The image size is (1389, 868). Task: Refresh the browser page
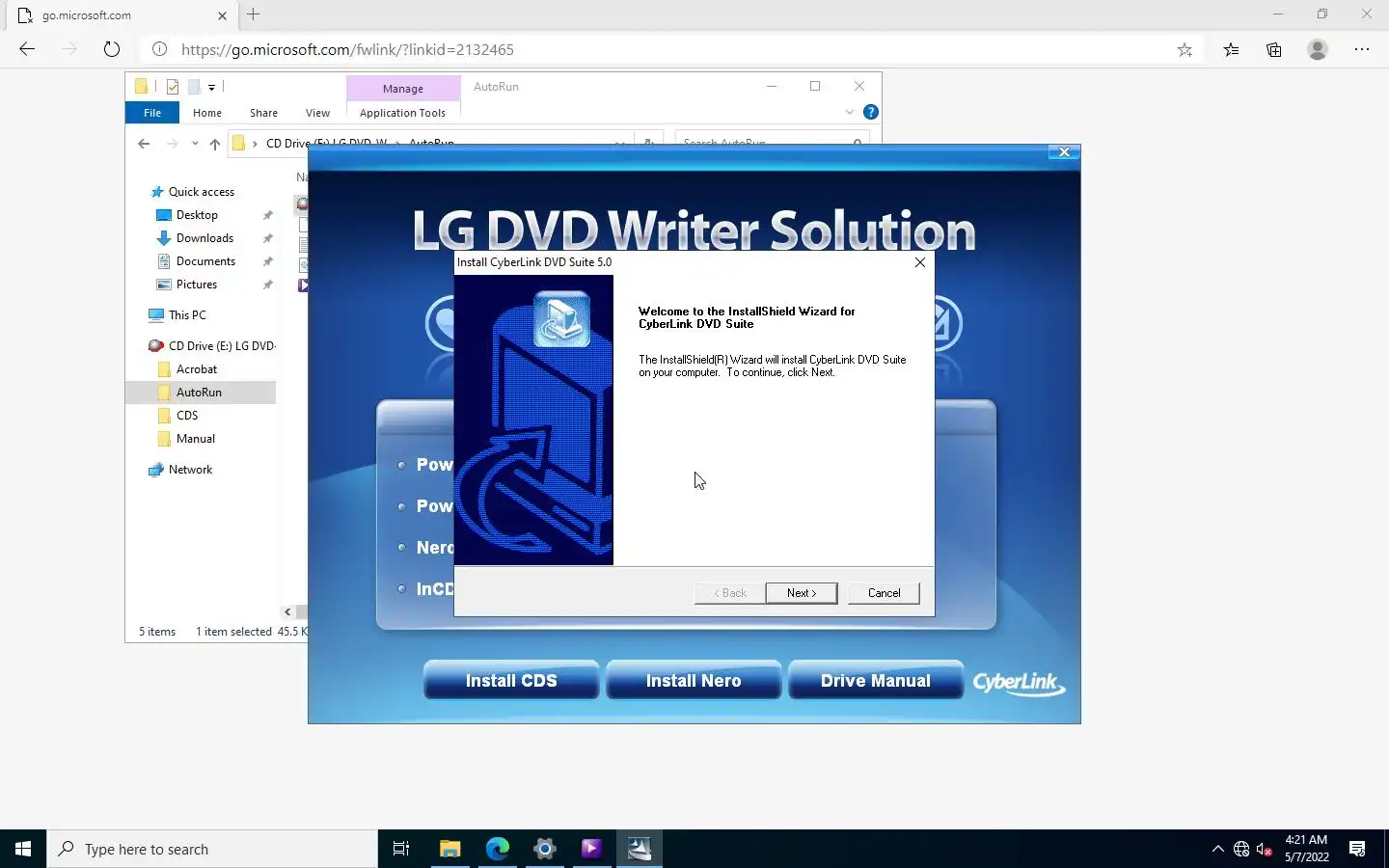pyautogui.click(x=112, y=49)
